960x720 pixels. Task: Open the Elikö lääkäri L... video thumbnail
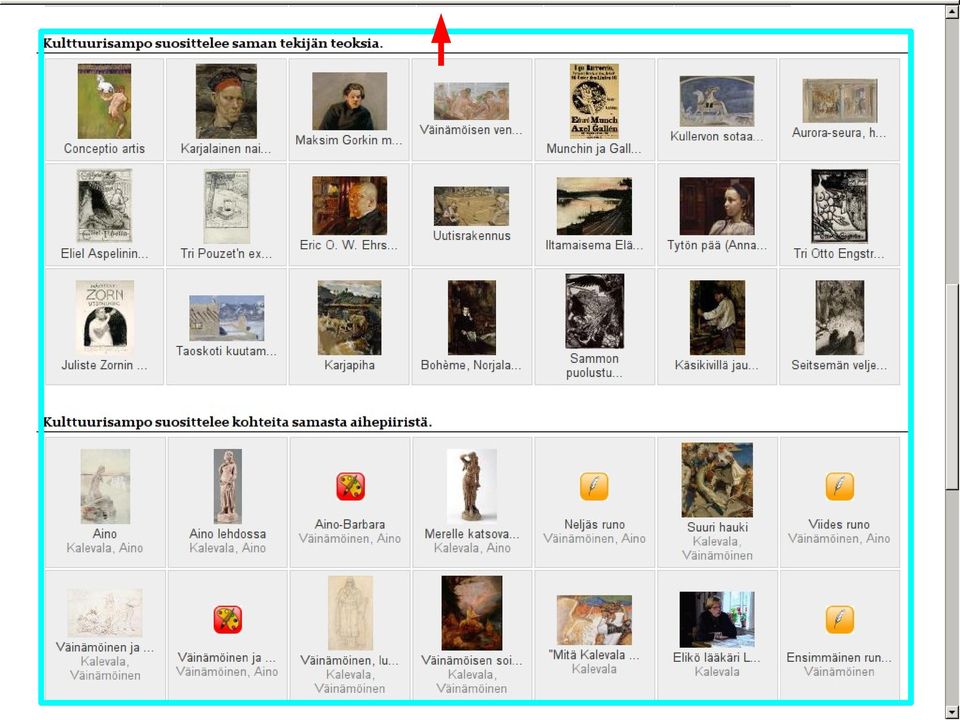click(717, 620)
